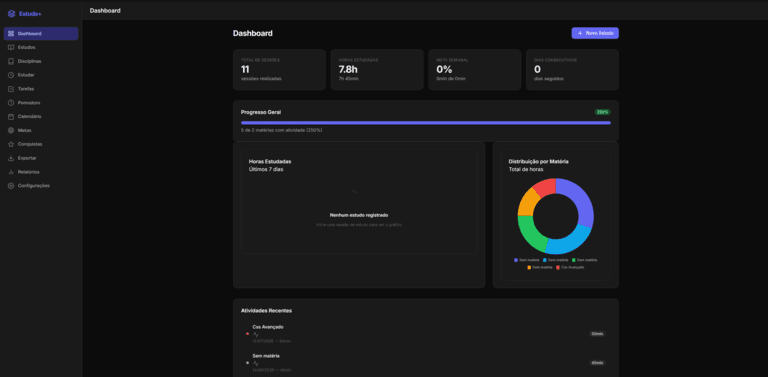Click 'Nenhum estudo registrado' message
Screen dimensions: 768x377
(x=359, y=215)
